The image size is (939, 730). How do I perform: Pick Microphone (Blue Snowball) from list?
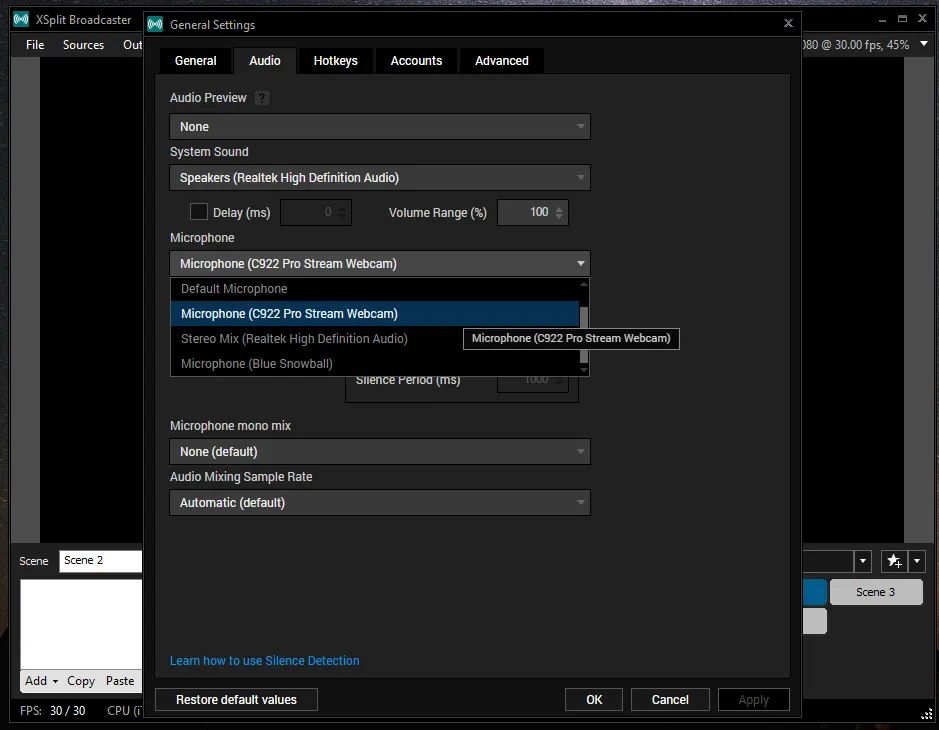coord(375,364)
